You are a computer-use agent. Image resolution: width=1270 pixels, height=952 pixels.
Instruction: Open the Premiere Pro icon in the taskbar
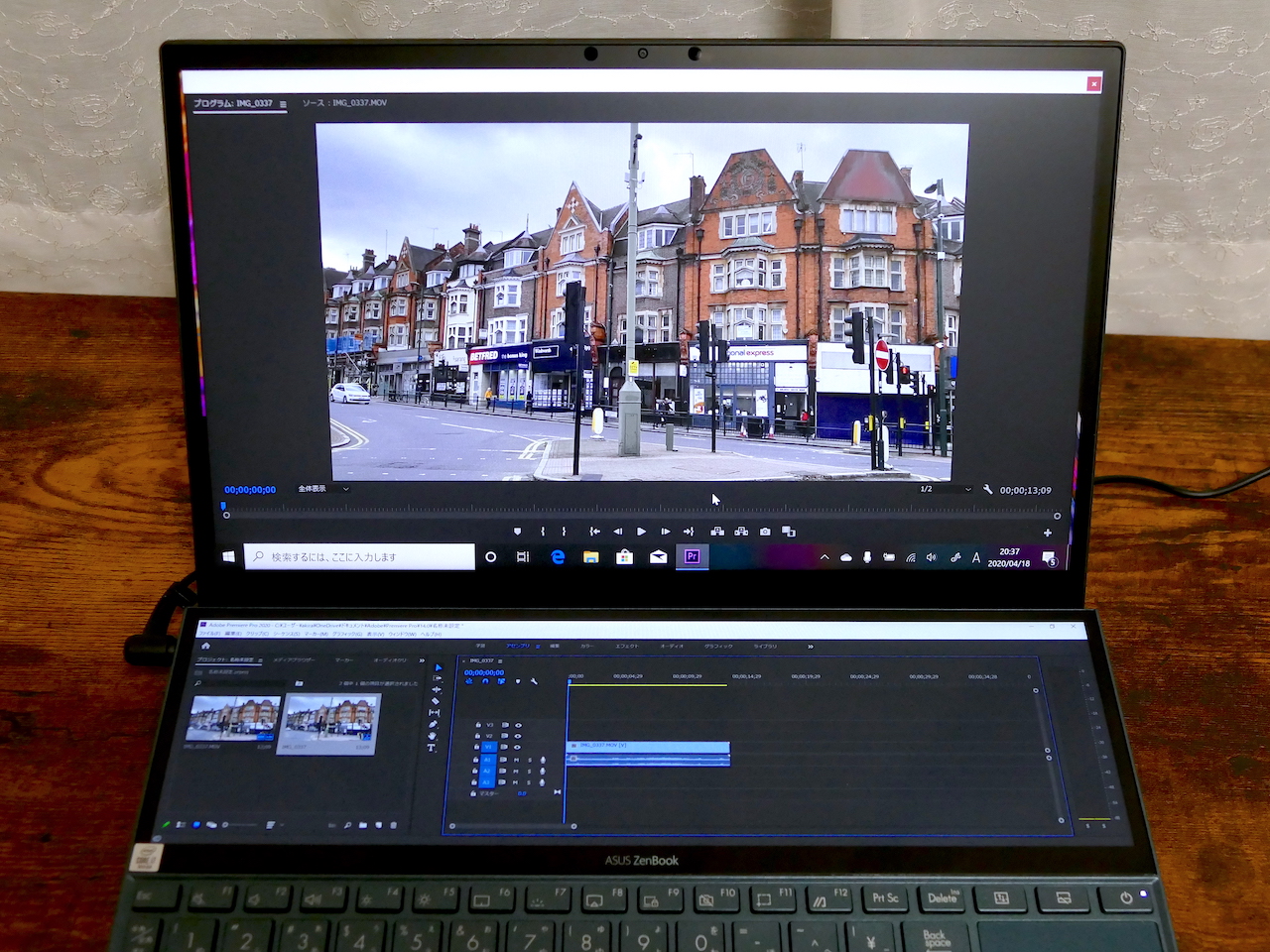692,557
